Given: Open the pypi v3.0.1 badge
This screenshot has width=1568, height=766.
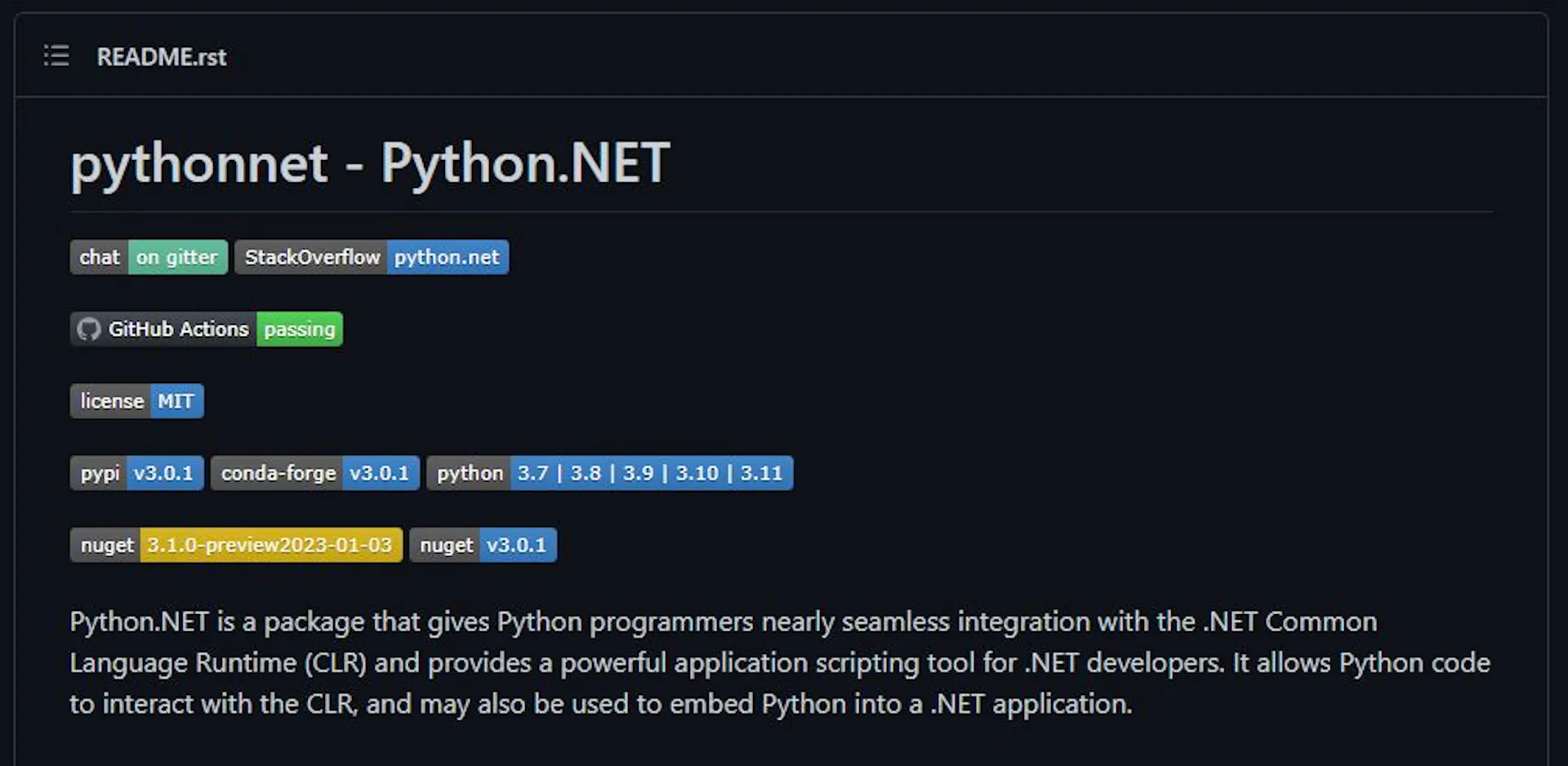Looking at the screenshot, I should [137, 473].
